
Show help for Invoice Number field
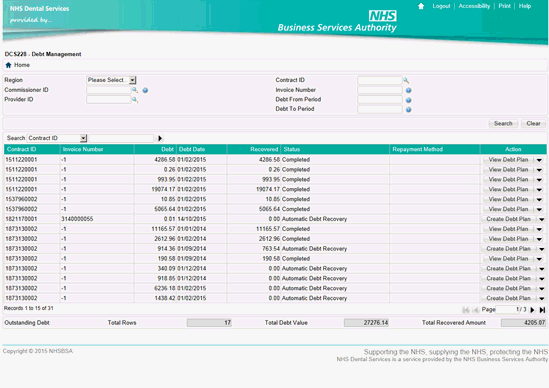(408, 90)
